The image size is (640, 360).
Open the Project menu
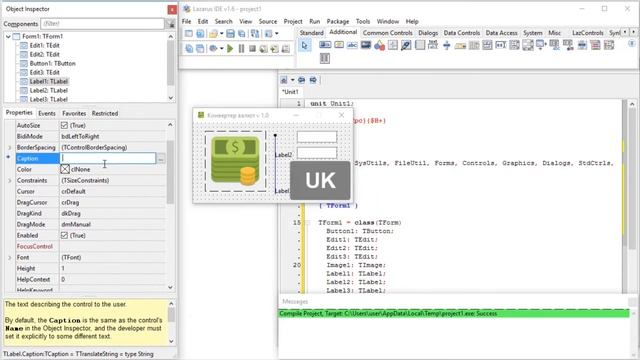(x=293, y=21)
